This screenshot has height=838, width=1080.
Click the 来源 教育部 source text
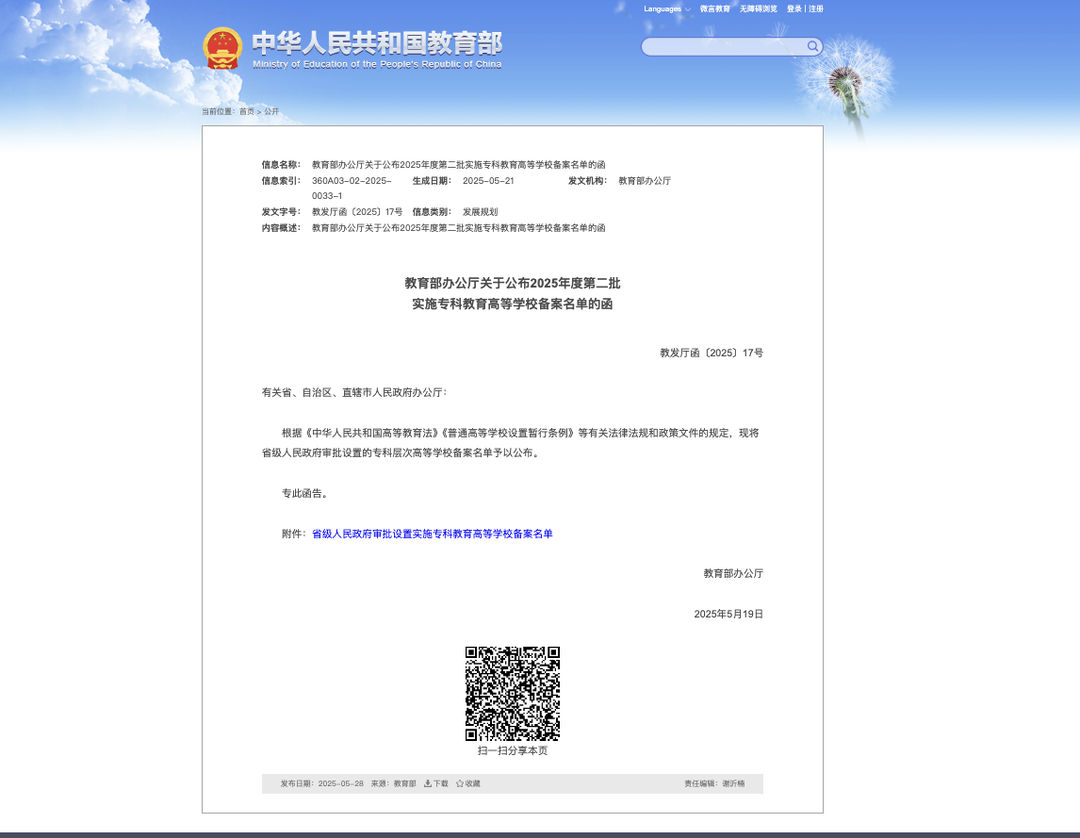393,784
